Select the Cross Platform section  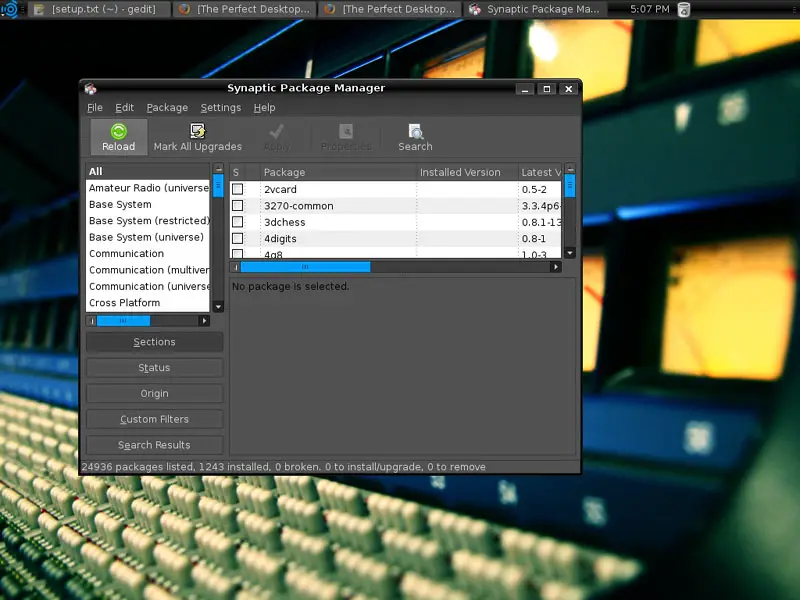[x=147, y=303]
